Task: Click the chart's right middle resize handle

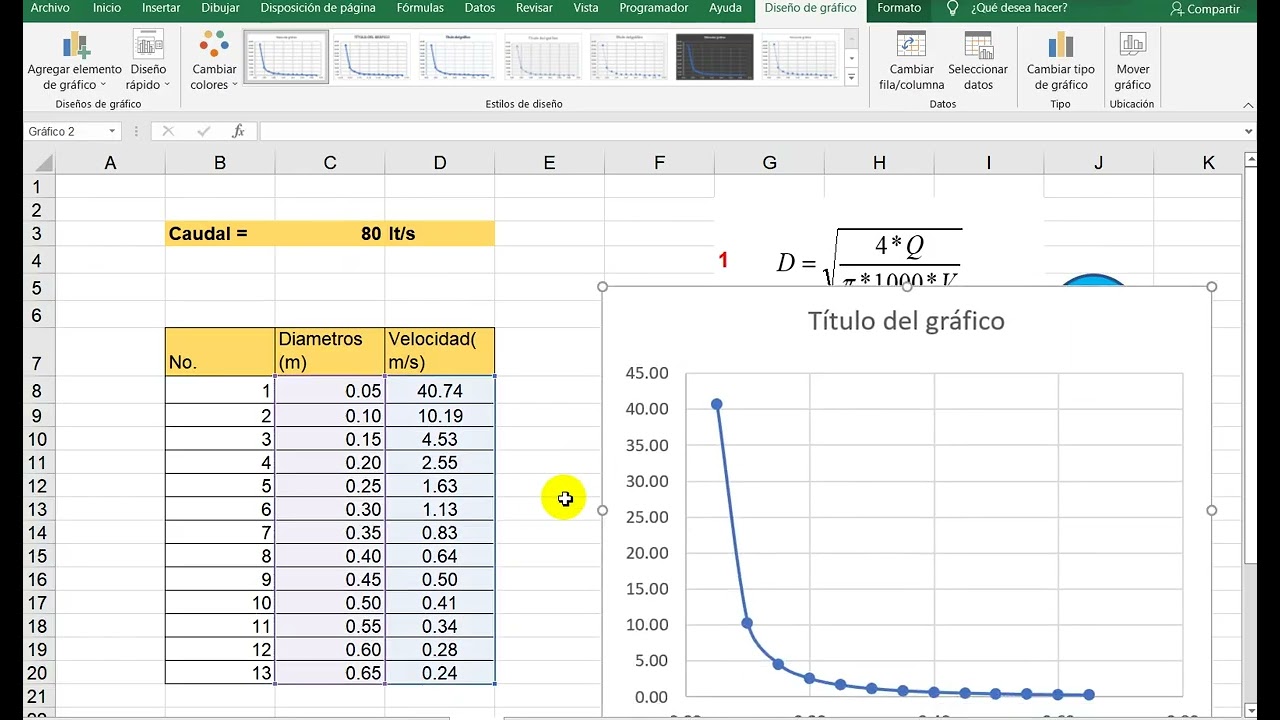Action: coord(1212,510)
